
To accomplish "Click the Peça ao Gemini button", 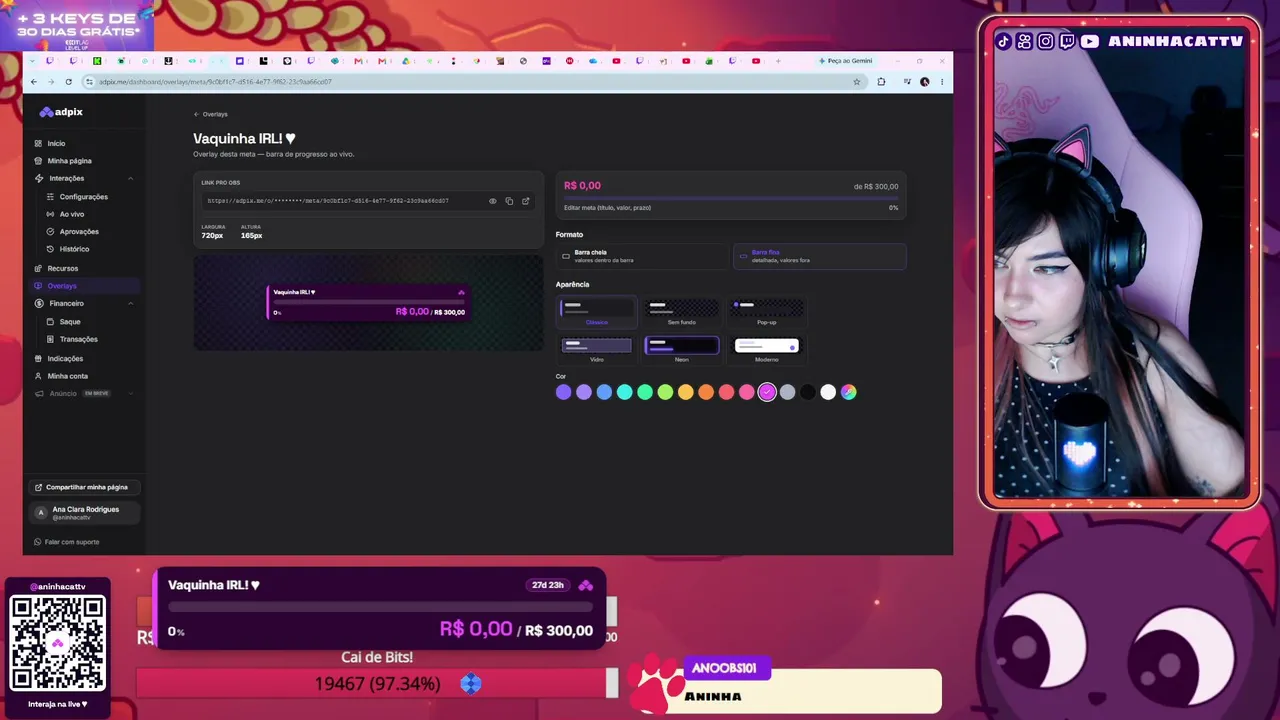I will (846, 61).
